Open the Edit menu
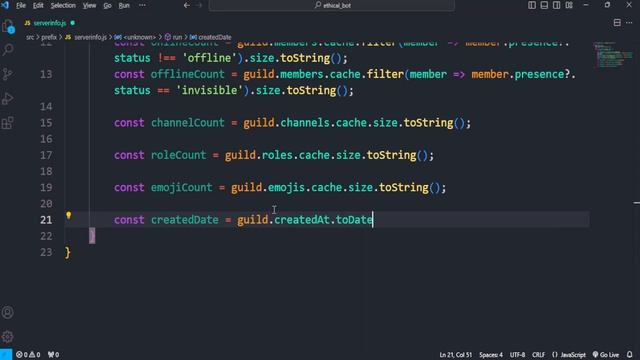The image size is (640, 360). 38,5
